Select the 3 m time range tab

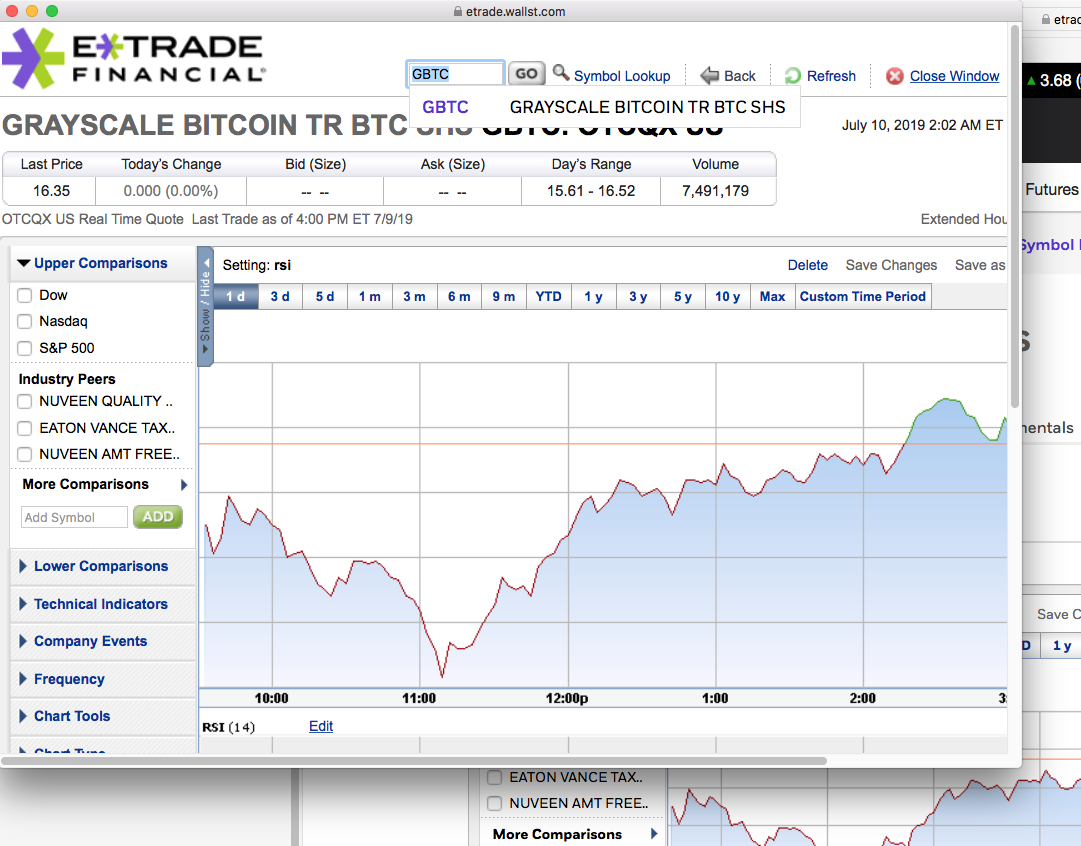[414, 296]
